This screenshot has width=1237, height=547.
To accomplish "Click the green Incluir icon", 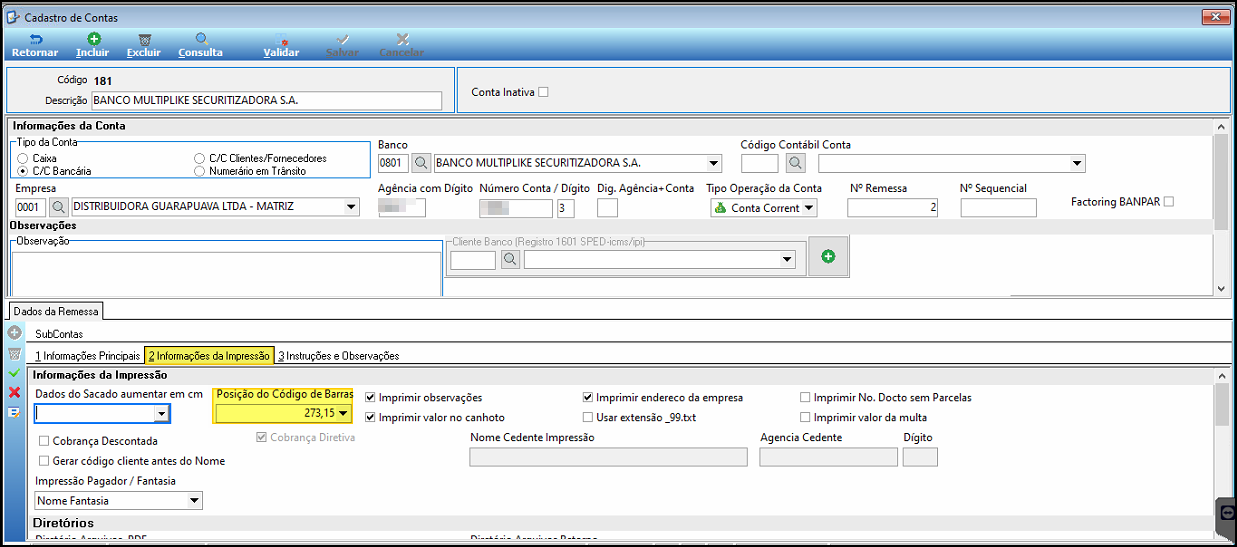I will (93, 39).
